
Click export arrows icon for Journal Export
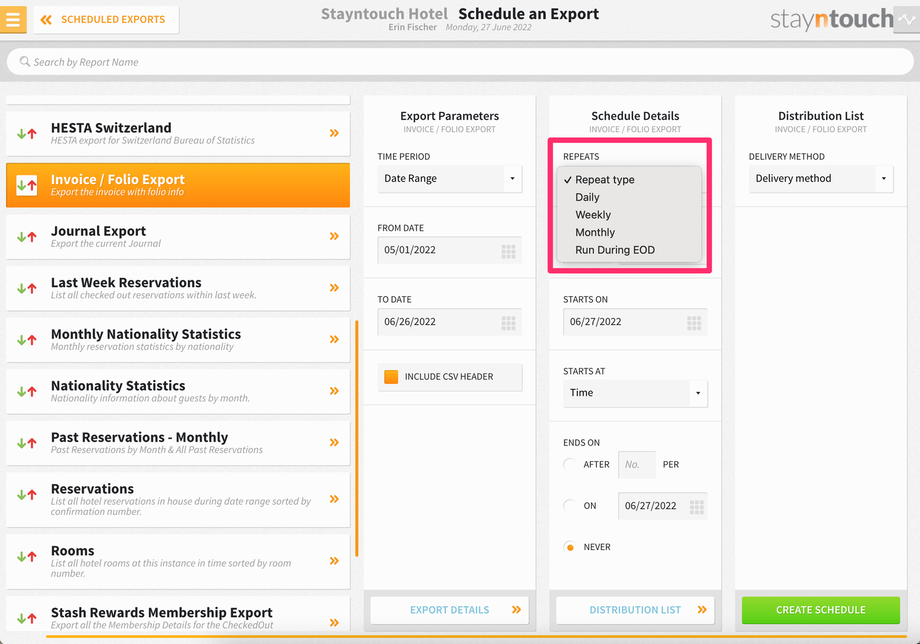pyautogui.click(x=27, y=237)
